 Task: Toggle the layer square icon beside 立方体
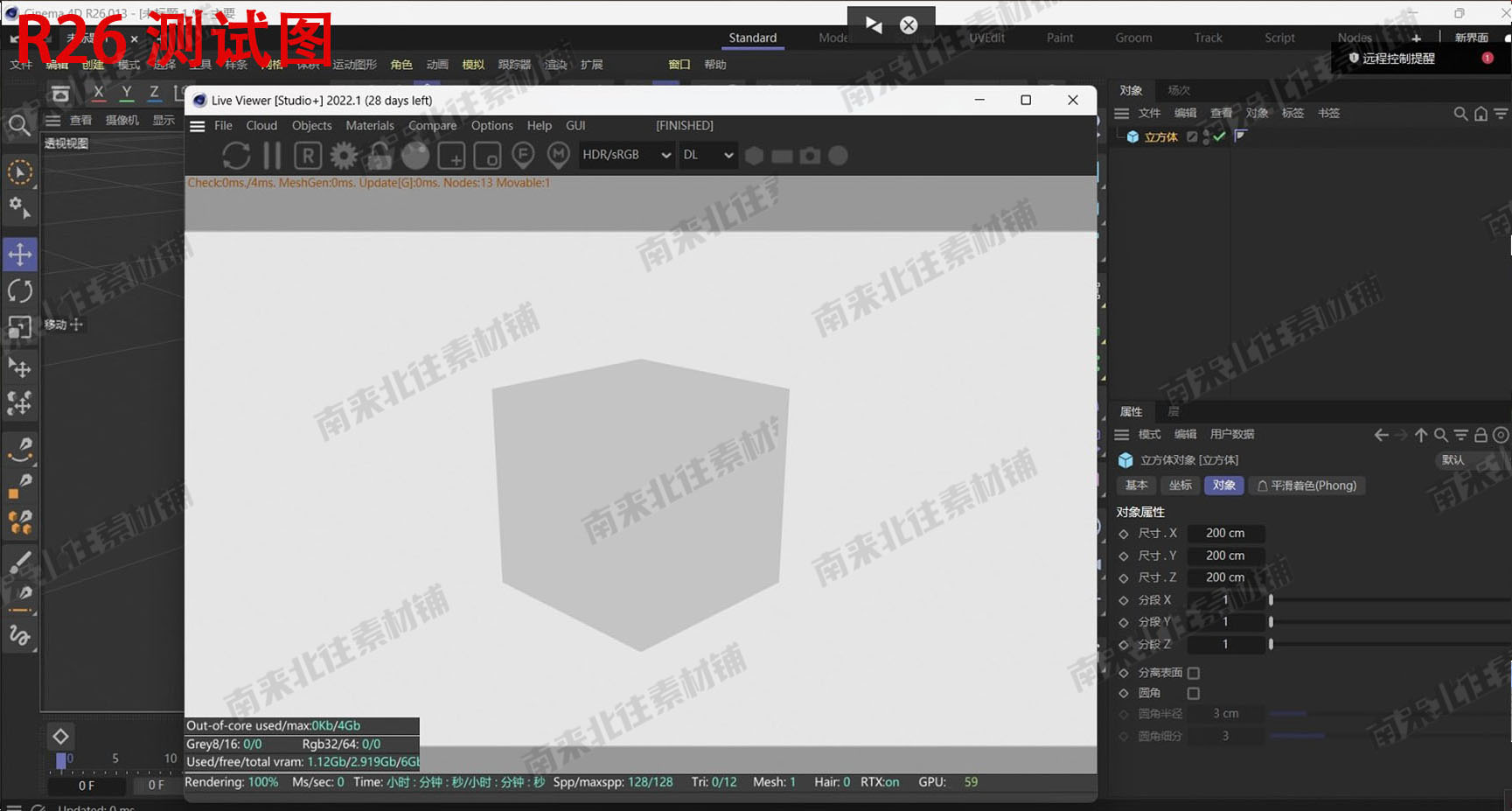coord(1192,136)
